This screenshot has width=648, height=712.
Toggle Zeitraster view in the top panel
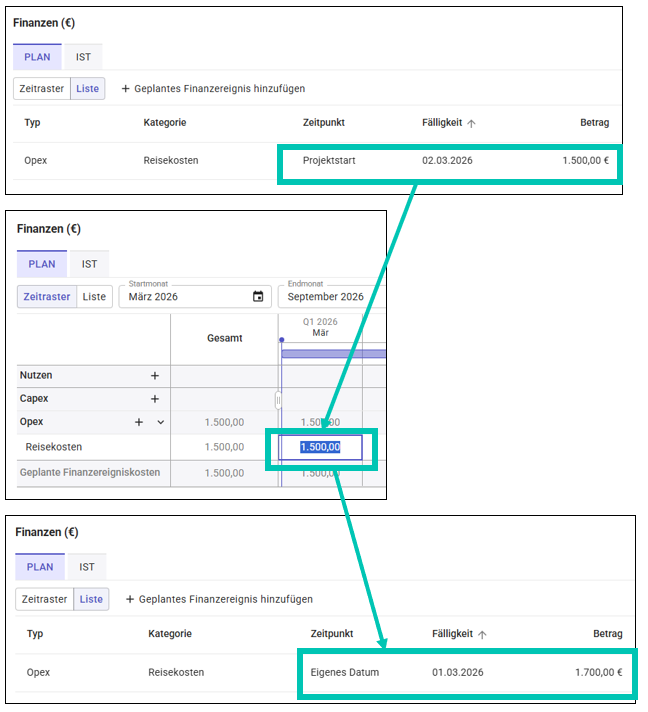40,89
